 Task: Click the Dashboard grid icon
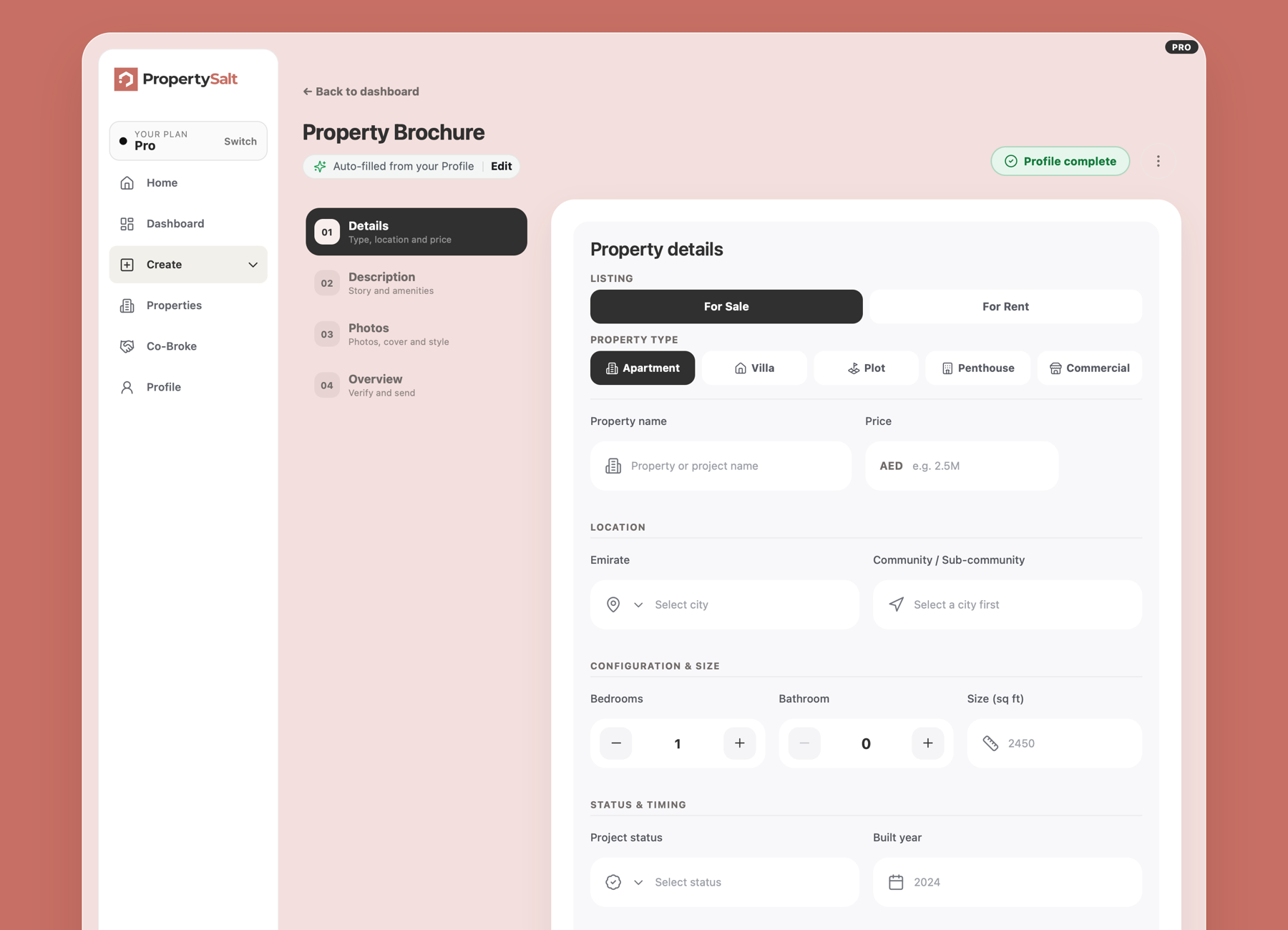127,224
